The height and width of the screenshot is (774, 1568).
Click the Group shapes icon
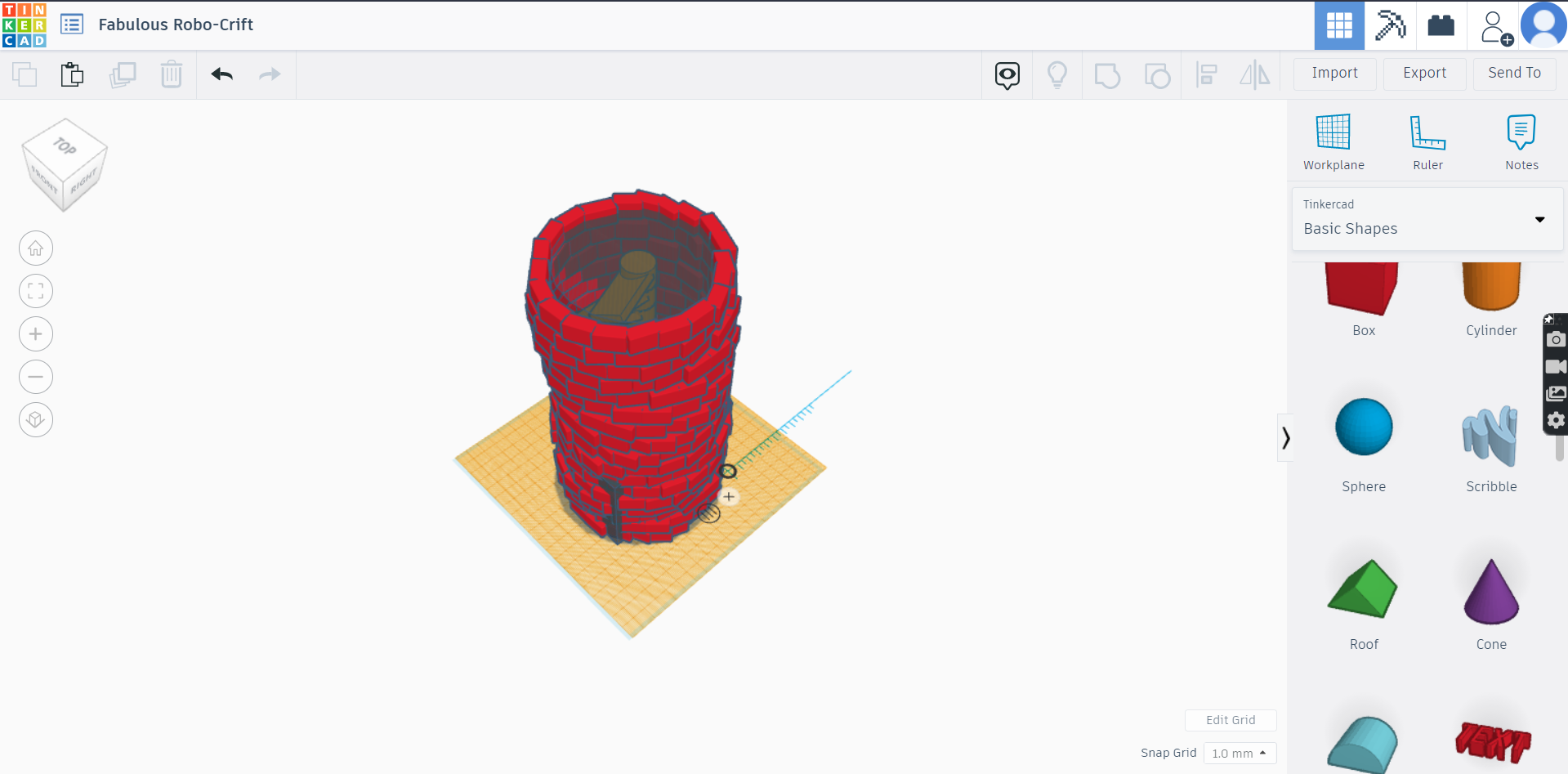tap(1107, 75)
